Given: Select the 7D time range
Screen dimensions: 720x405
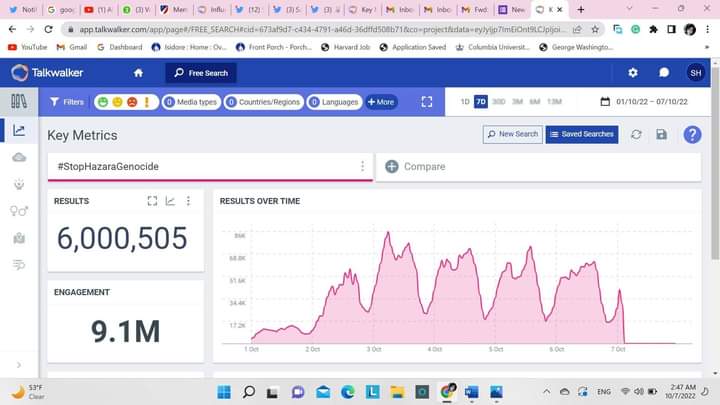Looking at the screenshot, I should tap(481, 101).
